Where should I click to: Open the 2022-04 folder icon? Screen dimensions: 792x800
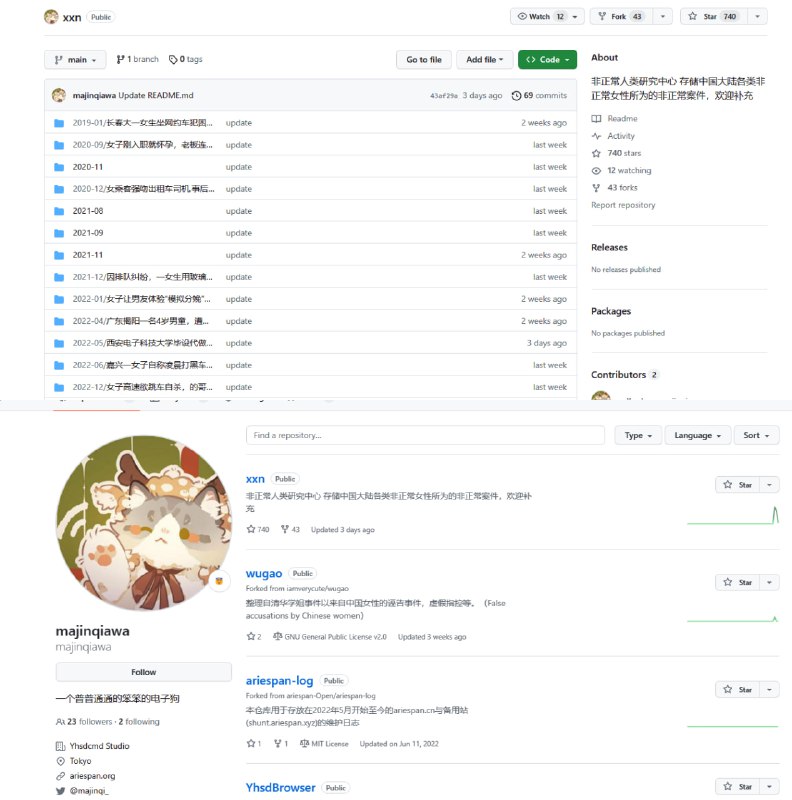(x=59, y=321)
